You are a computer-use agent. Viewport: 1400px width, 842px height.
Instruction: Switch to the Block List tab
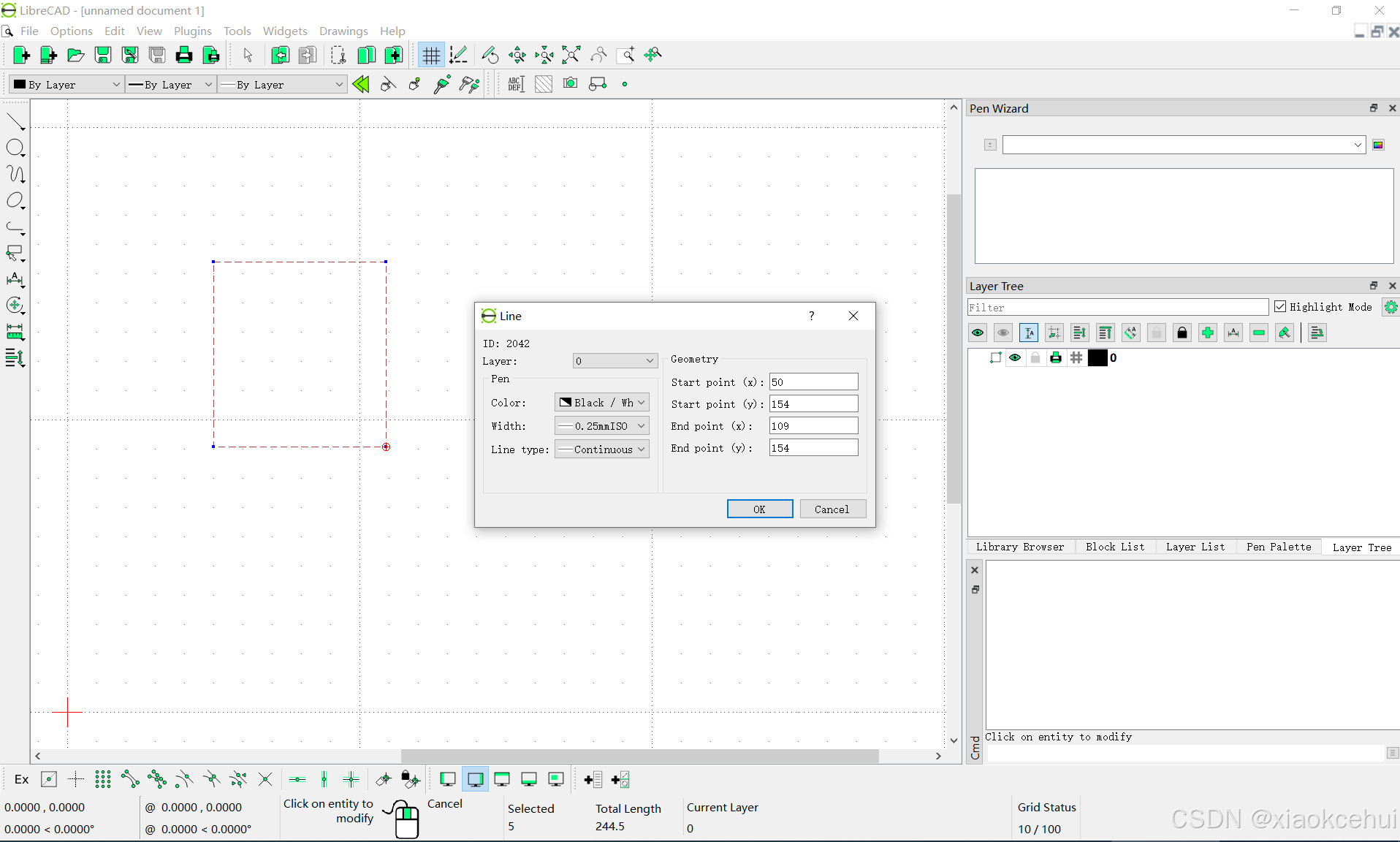(1115, 547)
